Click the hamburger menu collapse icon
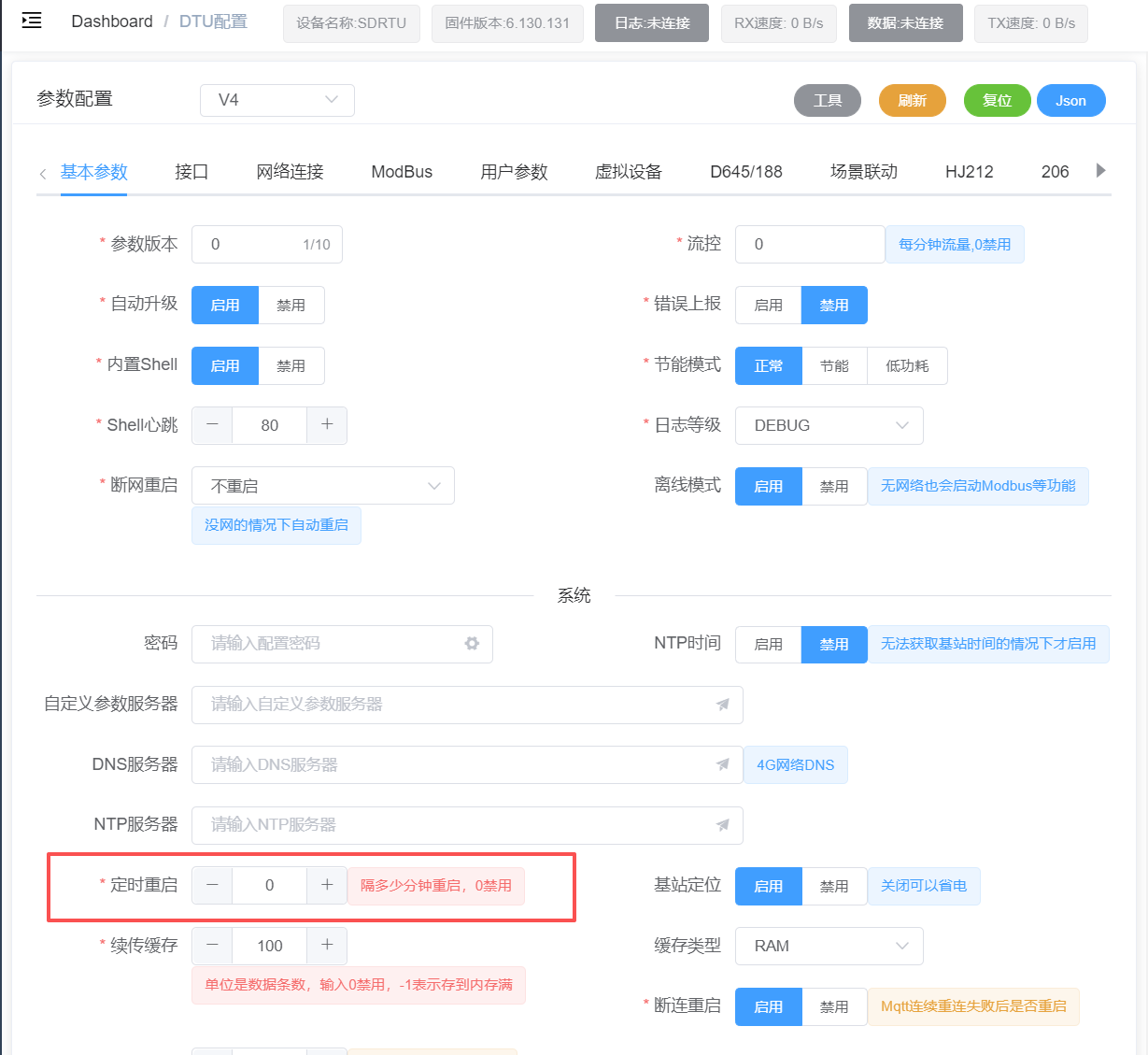The width and height of the screenshot is (1148, 1055). (32, 21)
